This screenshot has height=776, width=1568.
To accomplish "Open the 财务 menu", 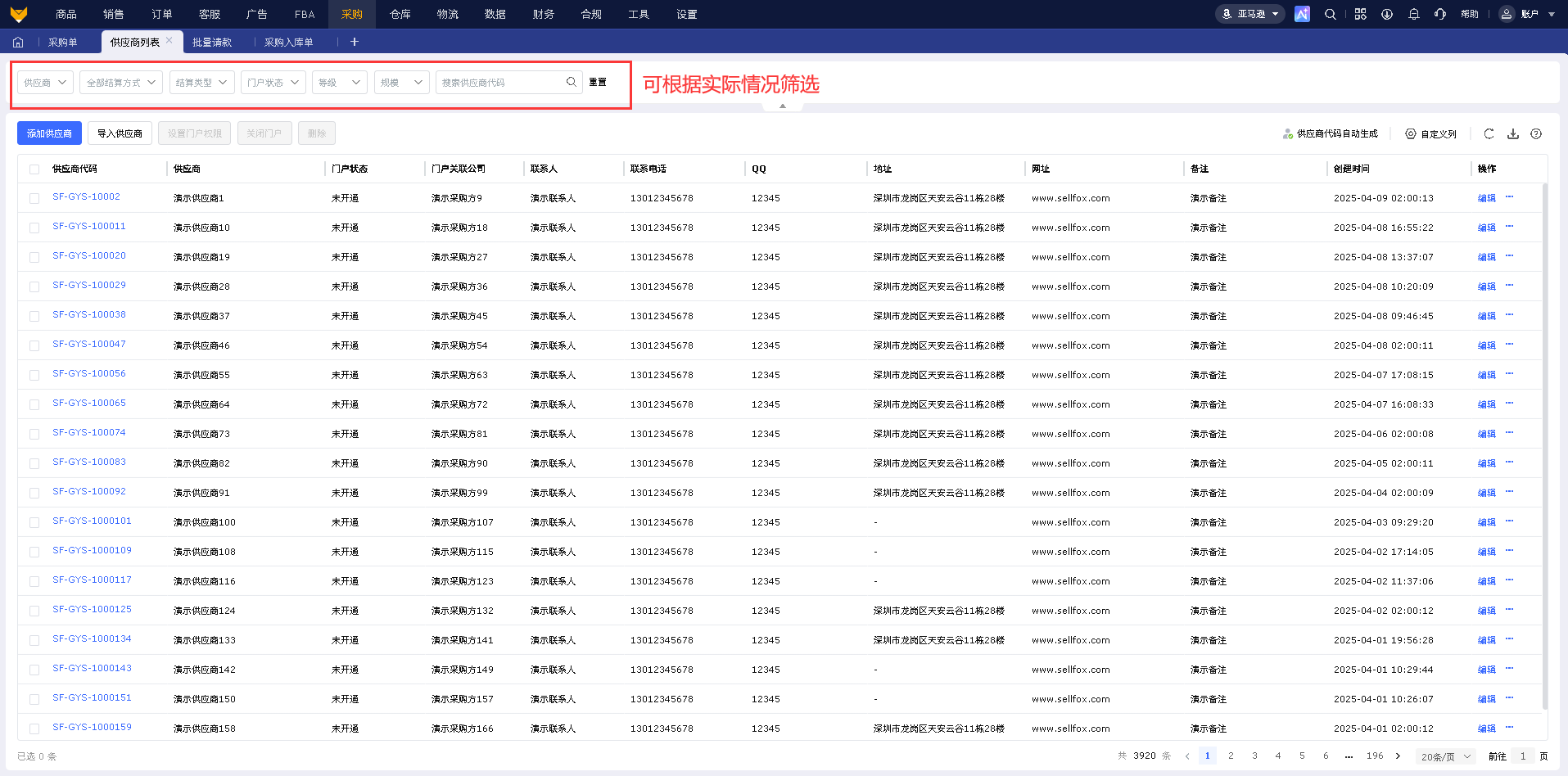I will coord(544,14).
